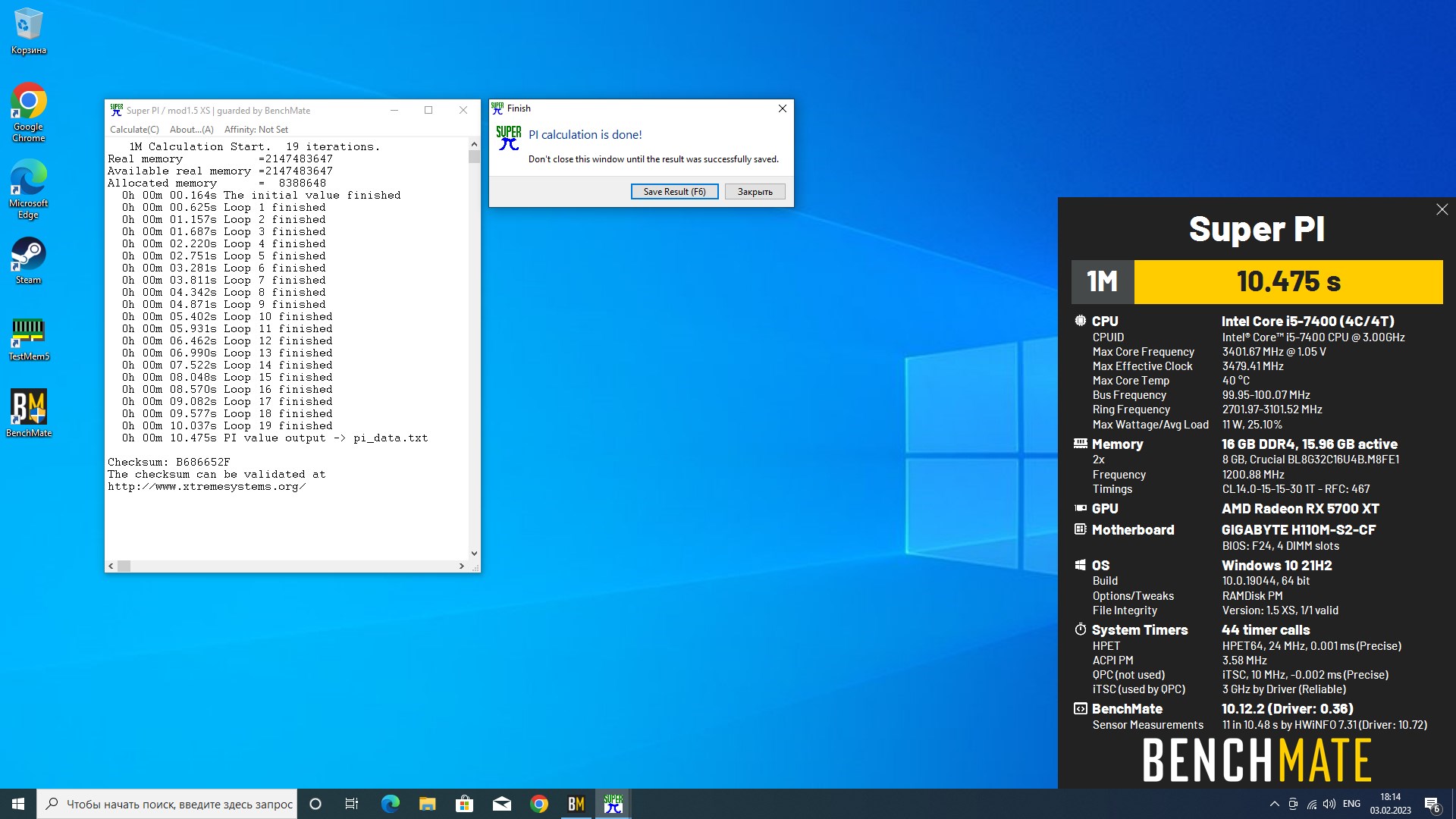Click horizontal scrollbar thumb in Super PI log
This screenshot has width=1456, height=819.
click(124, 566)
